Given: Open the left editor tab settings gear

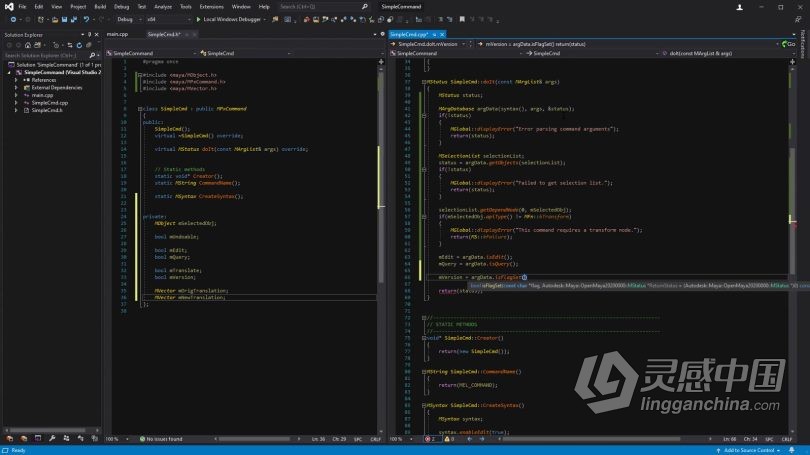Looking at the screenshot, I should pyautogui.click(x=383, y=34).
